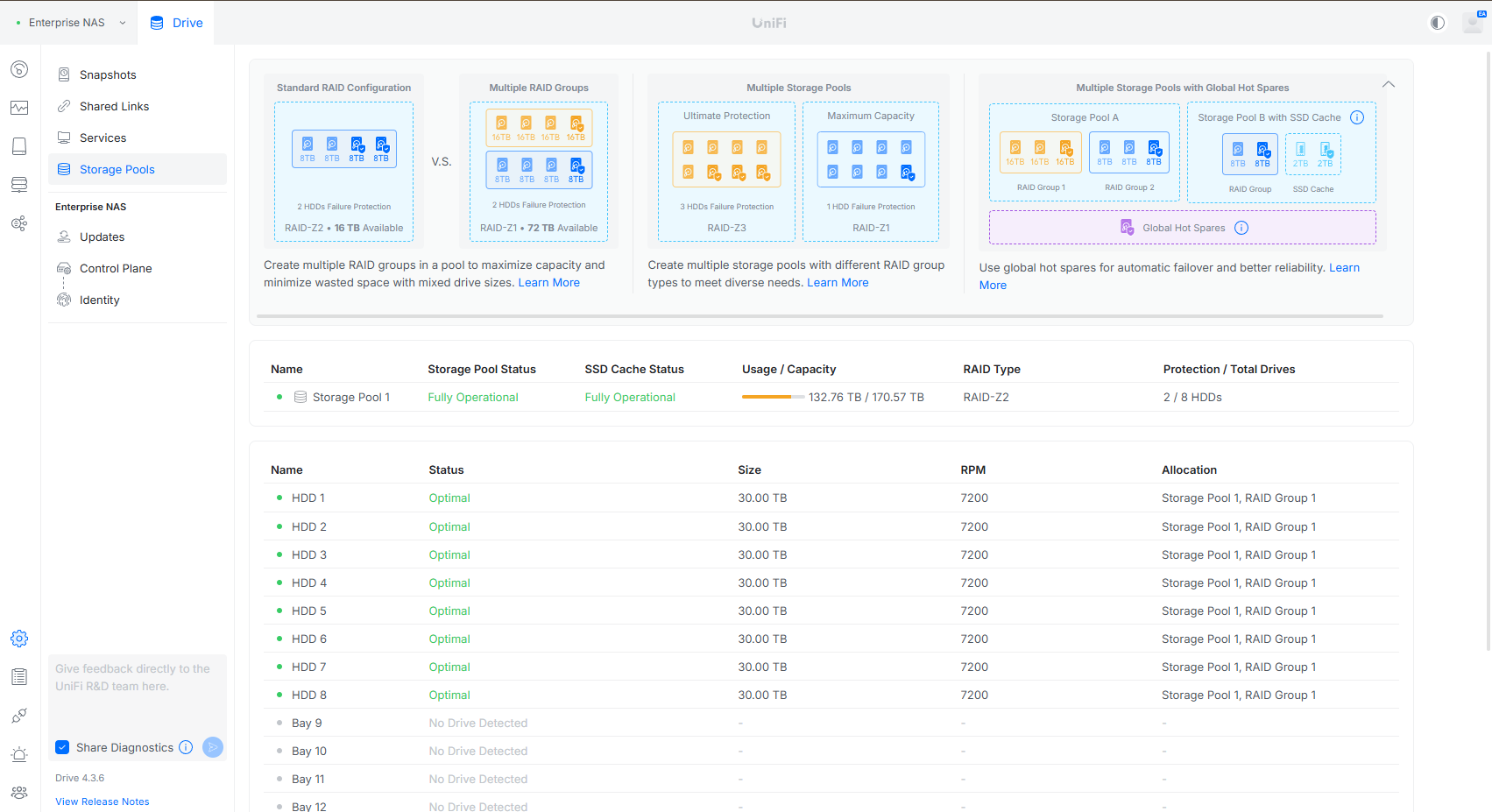Viewport: 1492px width, 812px height.
Task: Collapse the RAID info banner chevron
Action: click(x=1389, y=85)
